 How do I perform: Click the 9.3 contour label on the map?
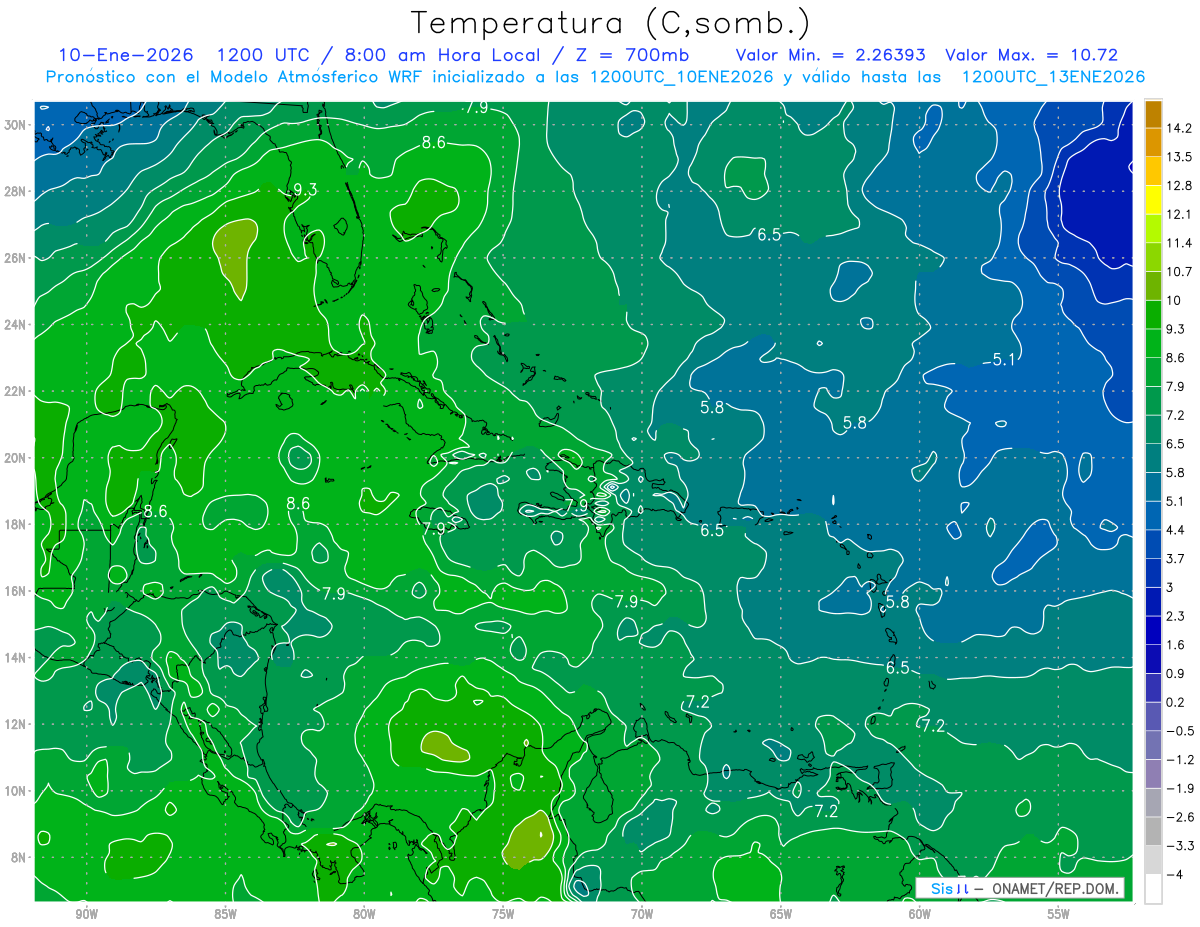(x=305, y=189)
